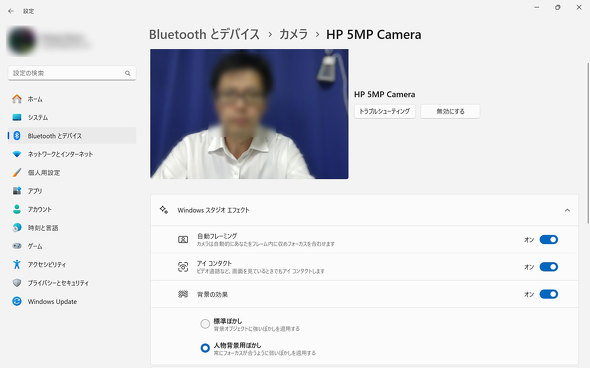Open Windows Update settings page
The height and width of the screenshot is (368, 590).
(x=72, y=301)
